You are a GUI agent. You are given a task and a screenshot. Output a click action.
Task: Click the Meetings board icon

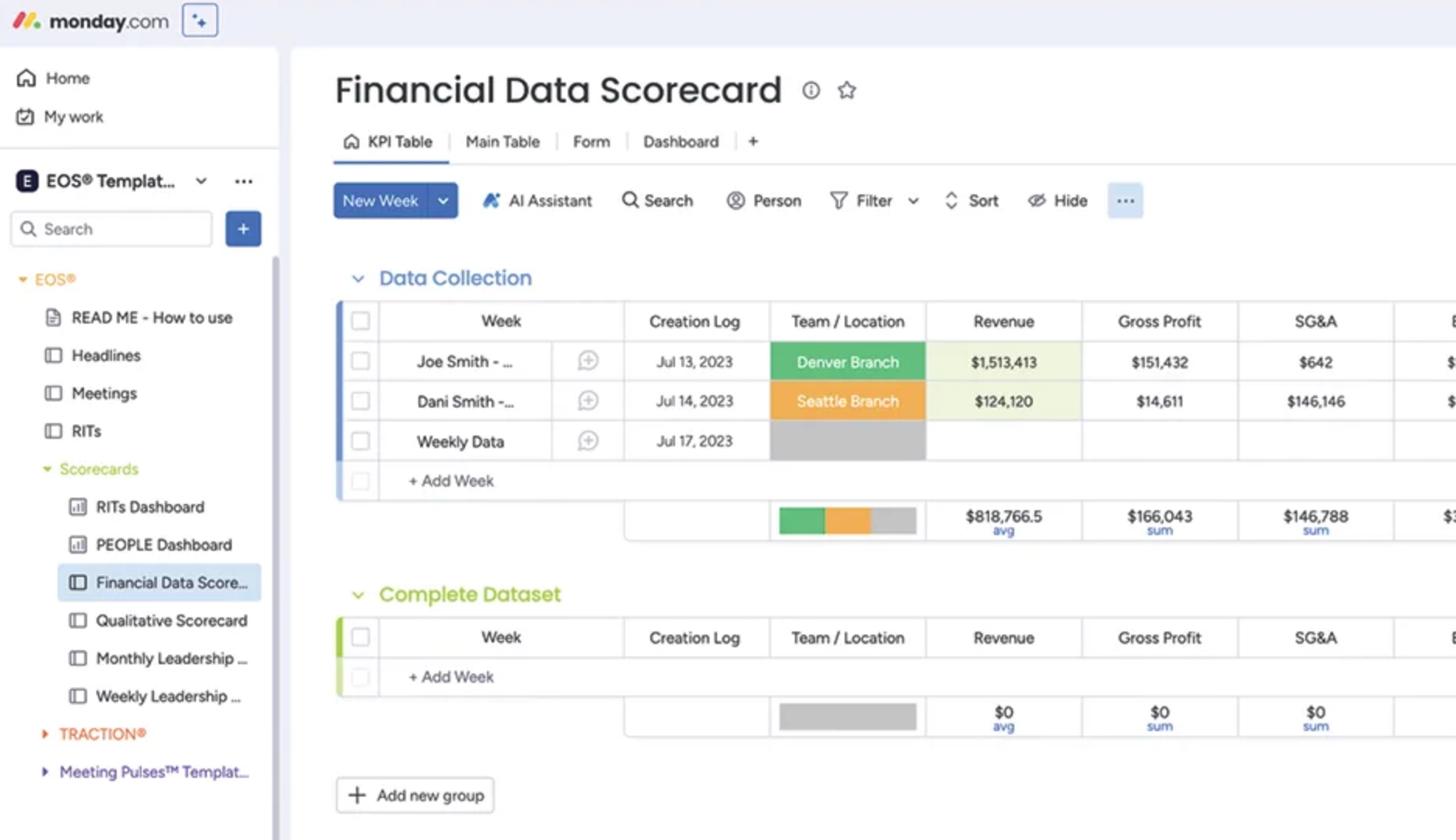(x=54, y=394)
